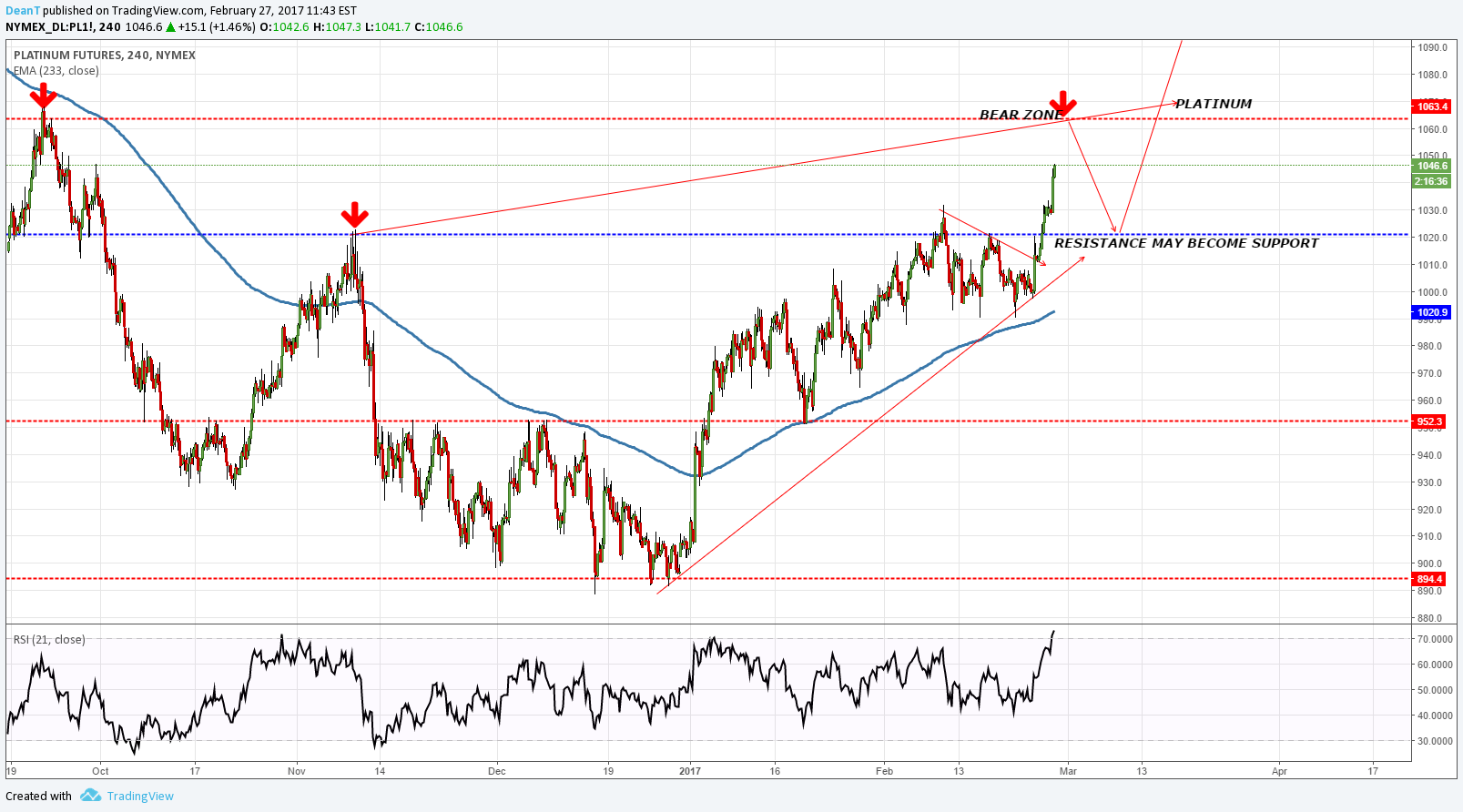This screenshot has width=1463, height=812.
Task: Click the 1030.0 price axis tick
Action: (x=1432, y=210)
